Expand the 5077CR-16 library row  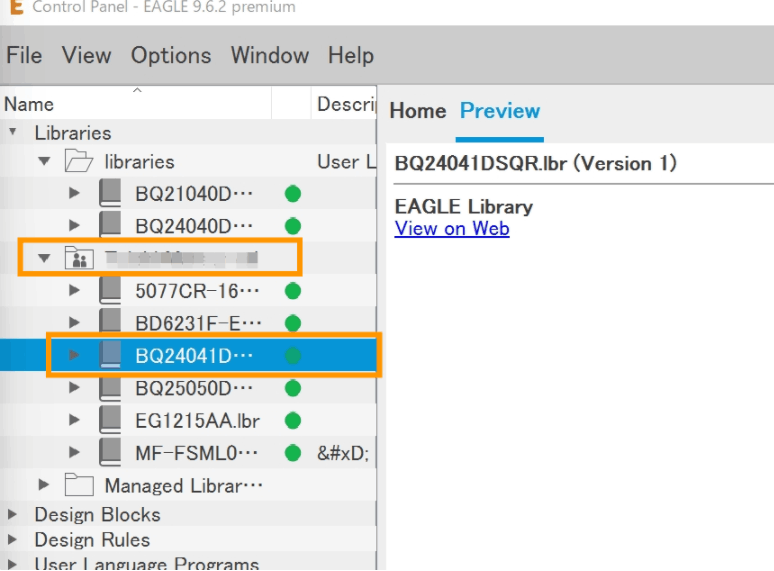(74, 291)
